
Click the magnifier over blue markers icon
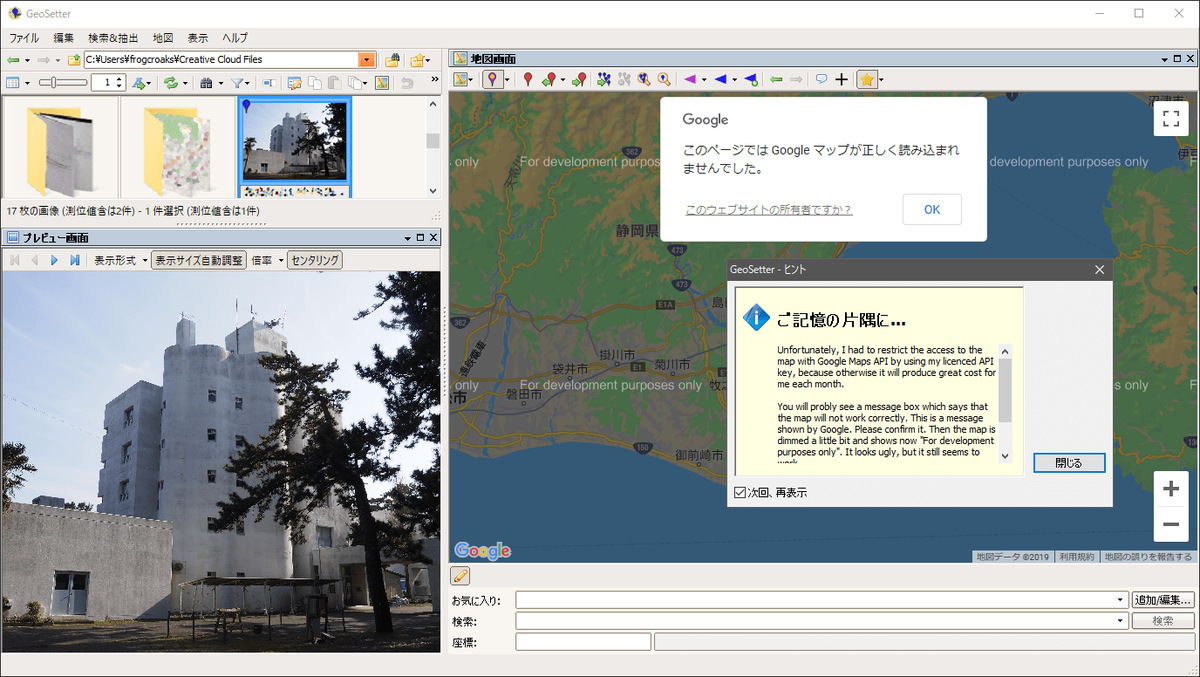644,79
